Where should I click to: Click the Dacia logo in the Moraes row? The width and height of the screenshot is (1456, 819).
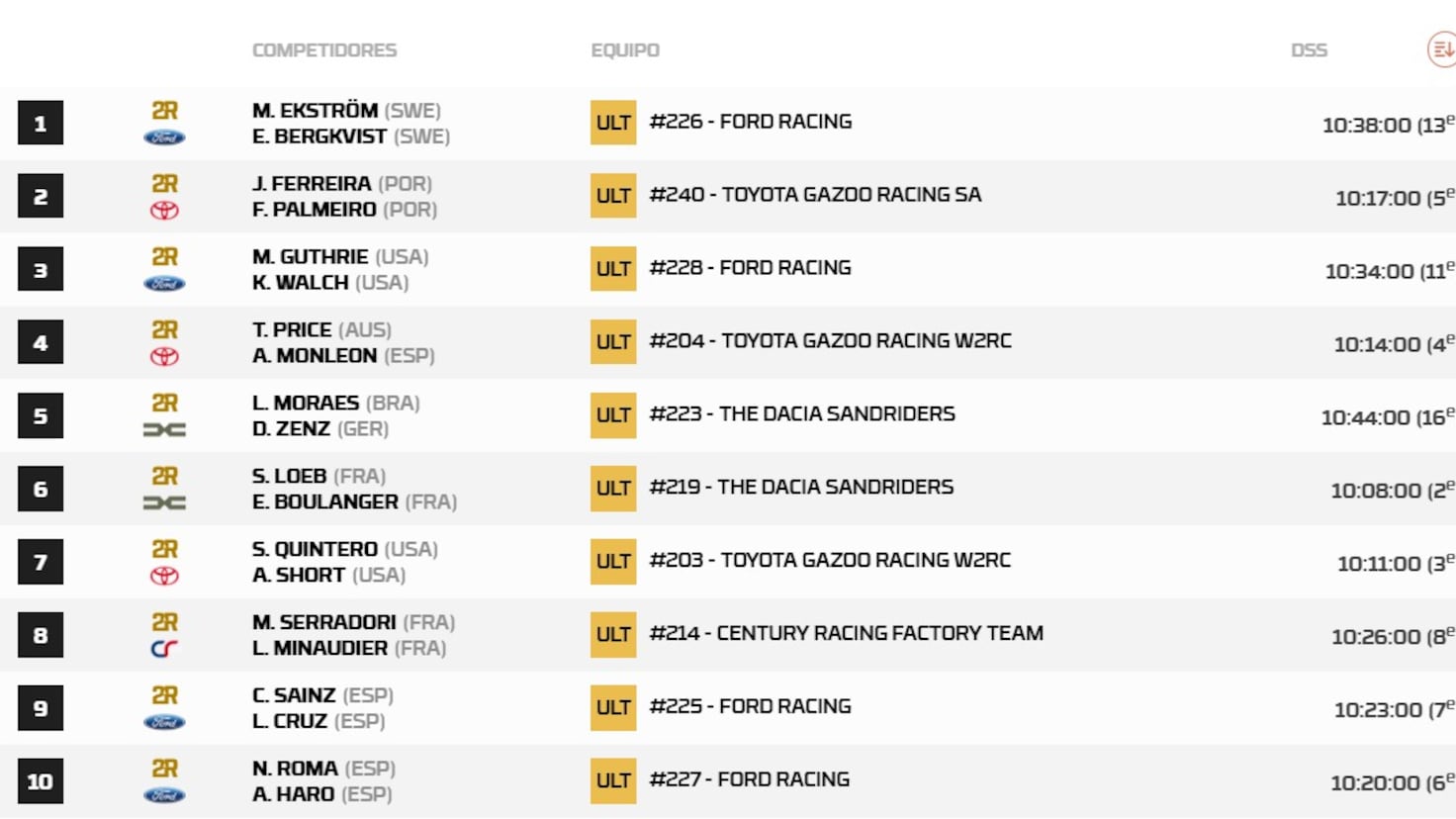coord(164,430)
